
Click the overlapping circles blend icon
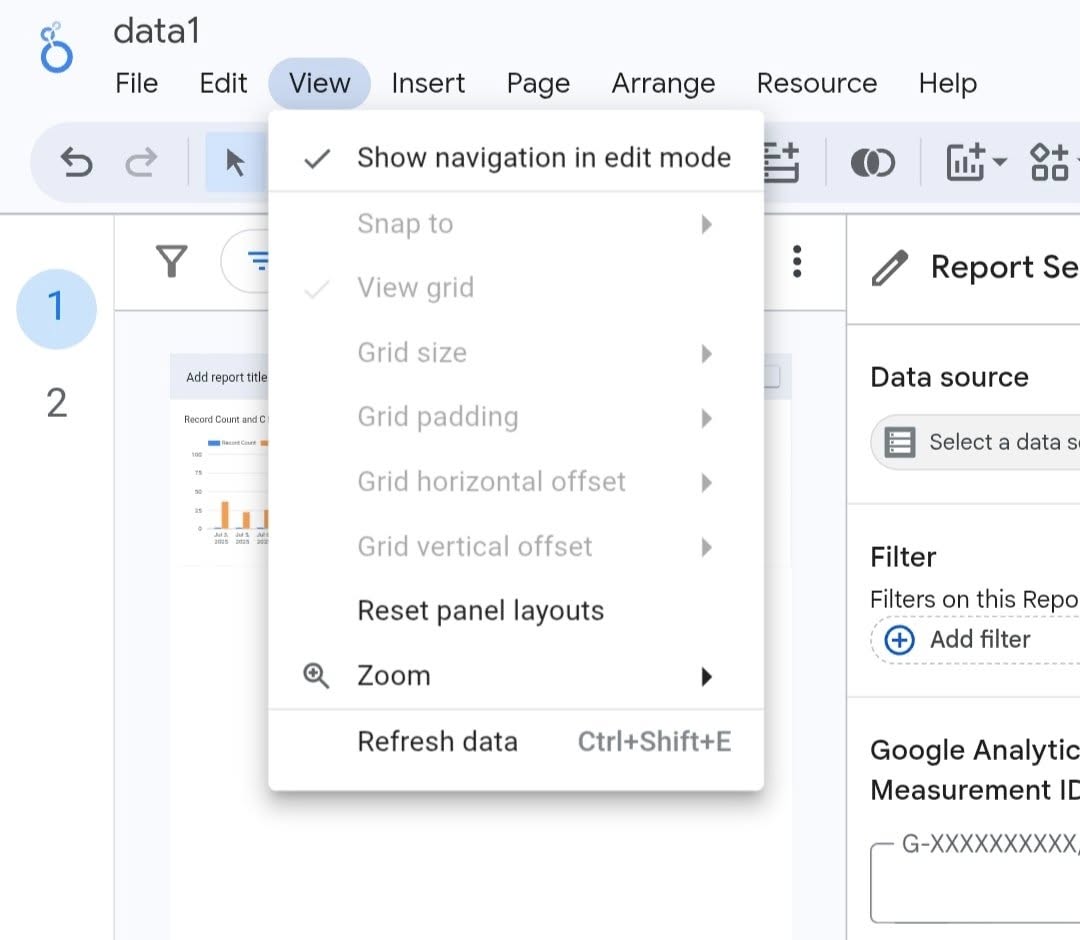coord(872,162)
